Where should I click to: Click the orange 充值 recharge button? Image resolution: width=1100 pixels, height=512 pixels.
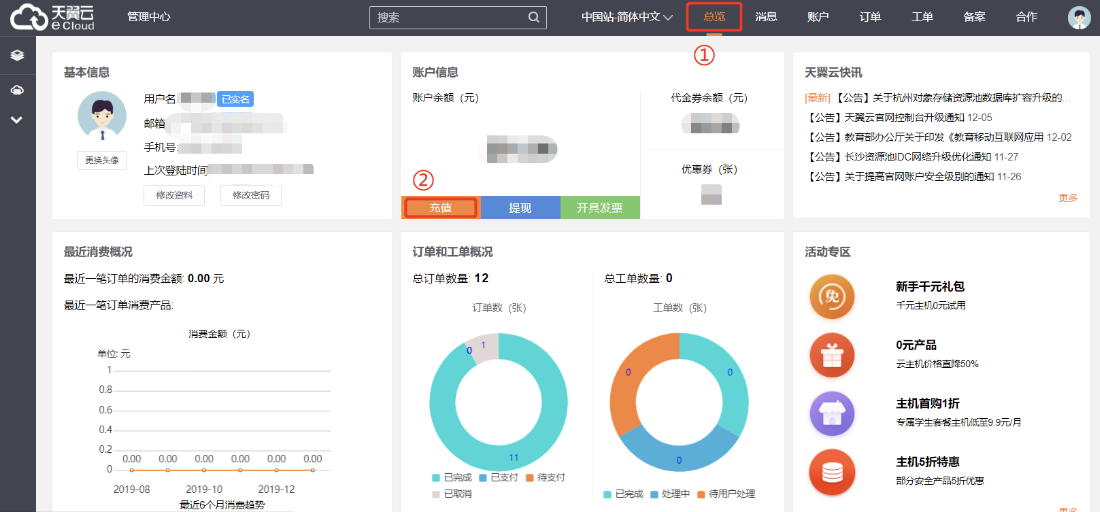point(440,207)
